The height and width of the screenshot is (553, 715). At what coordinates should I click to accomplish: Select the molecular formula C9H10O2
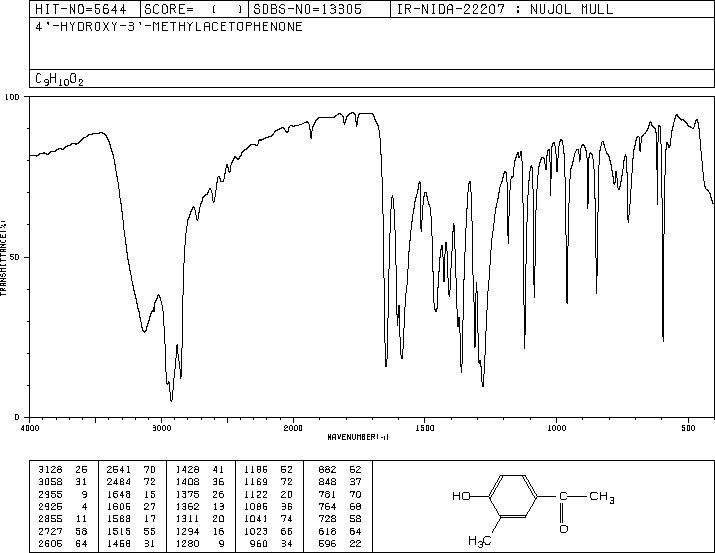click(x=59, y=80)
